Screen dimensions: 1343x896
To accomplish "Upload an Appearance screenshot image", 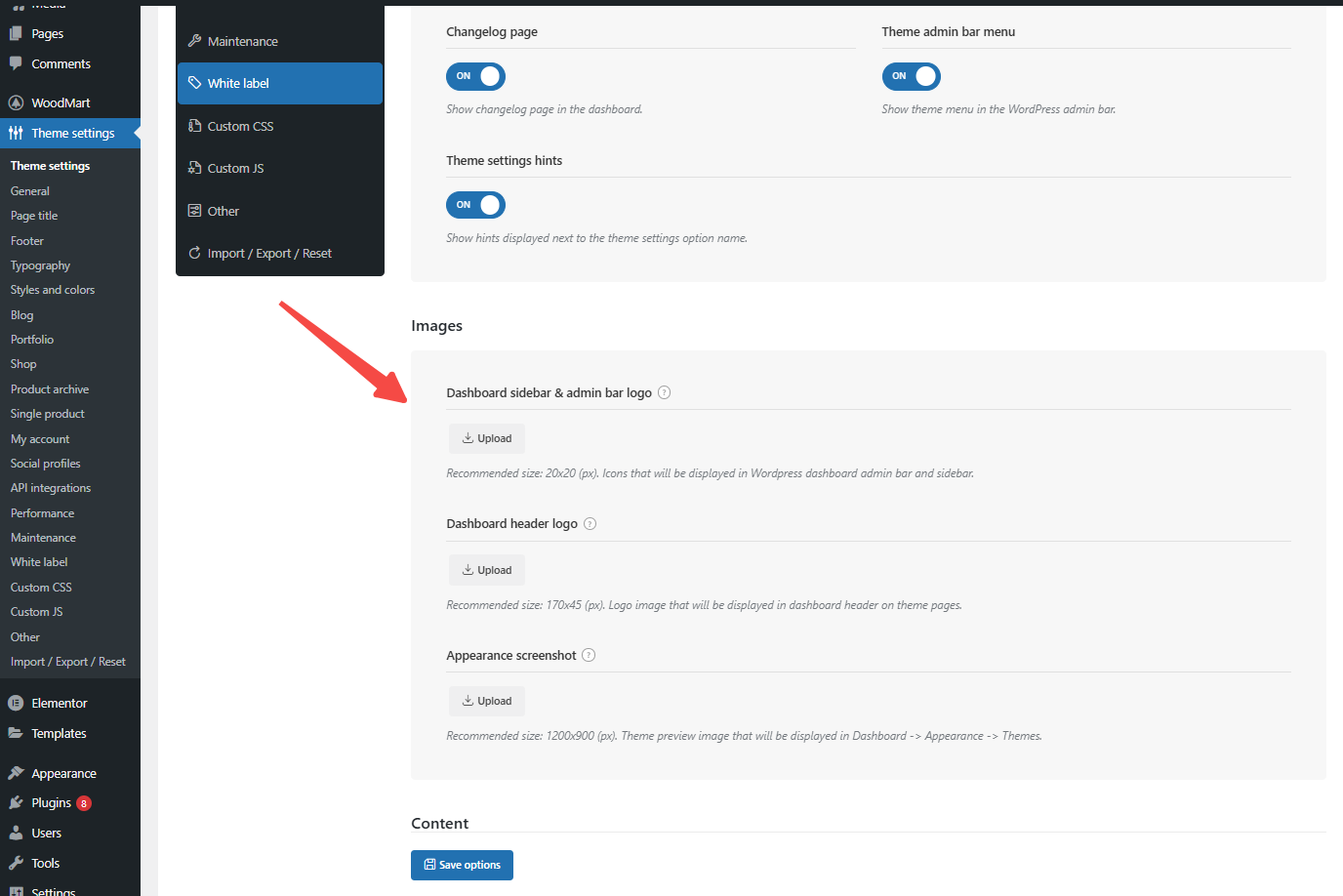I will coord(487,701).
